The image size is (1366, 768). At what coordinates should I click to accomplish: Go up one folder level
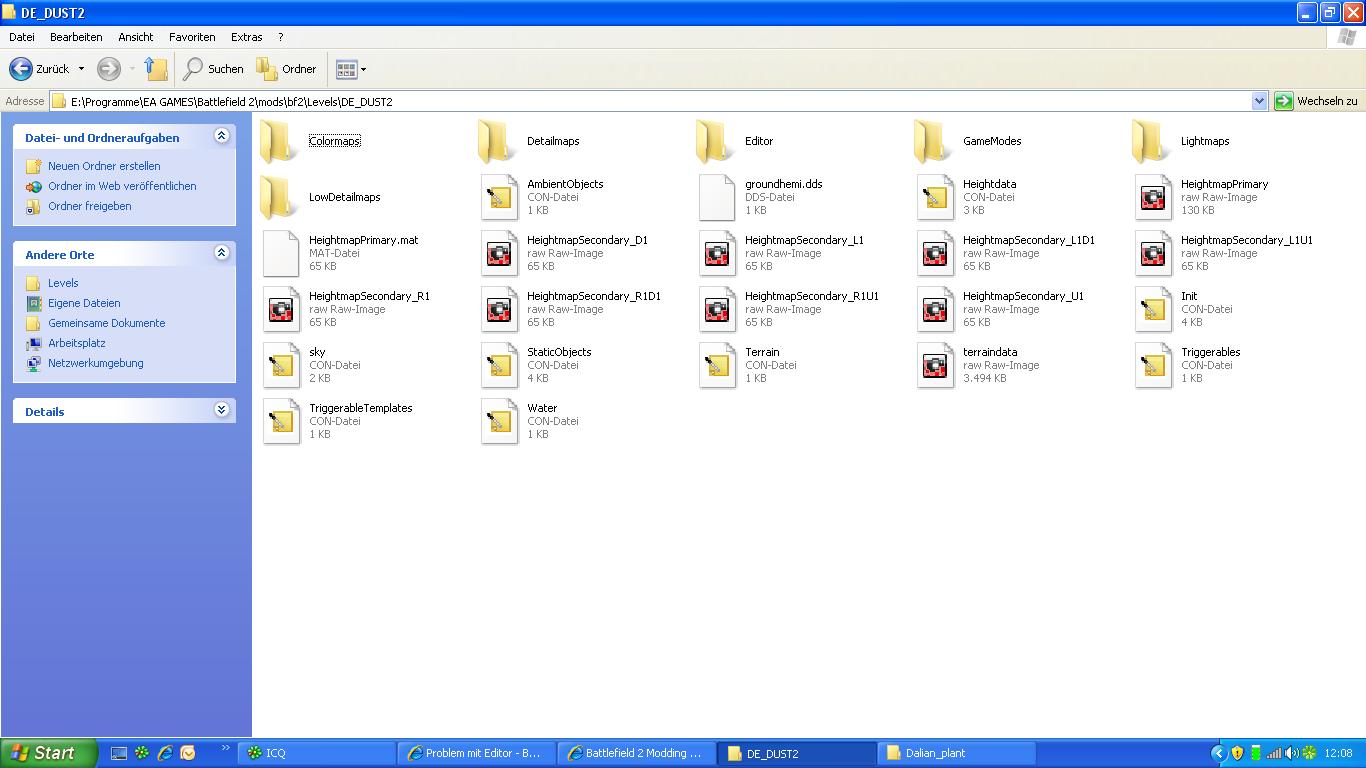point(156,69)
